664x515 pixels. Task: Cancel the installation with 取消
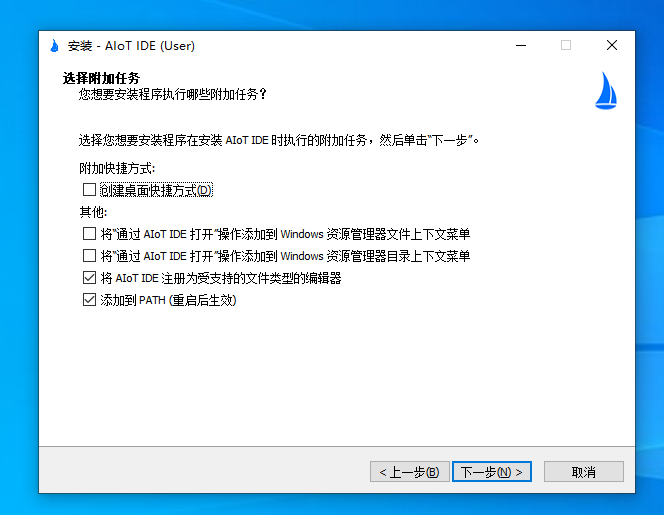(x=584, y=471)
